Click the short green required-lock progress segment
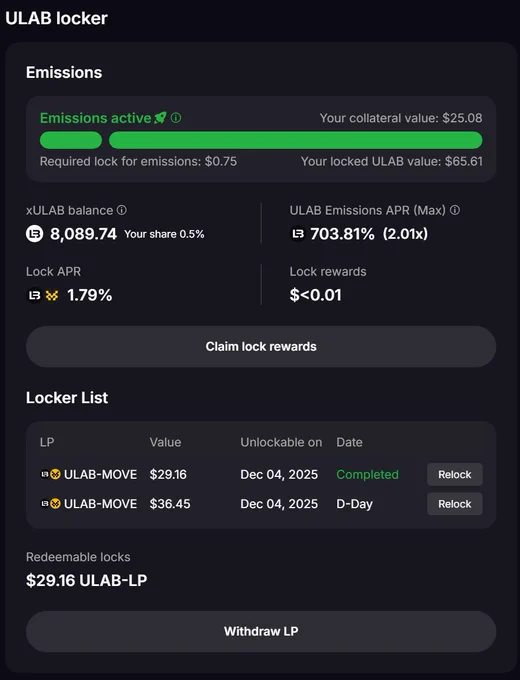Viewport: 520px width, 680px height. [71, 140]
